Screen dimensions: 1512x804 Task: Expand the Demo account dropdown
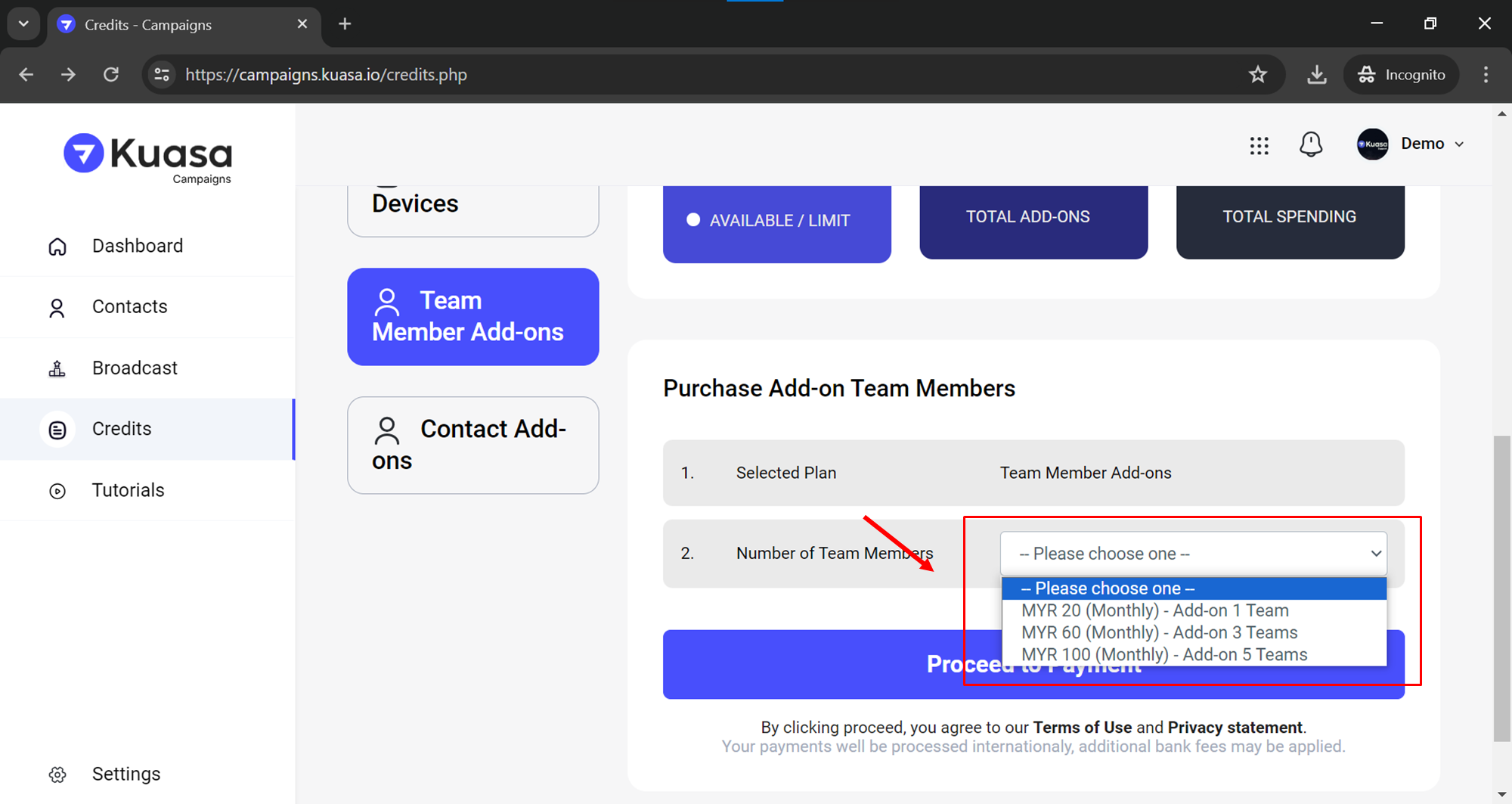click(1460, 144)
